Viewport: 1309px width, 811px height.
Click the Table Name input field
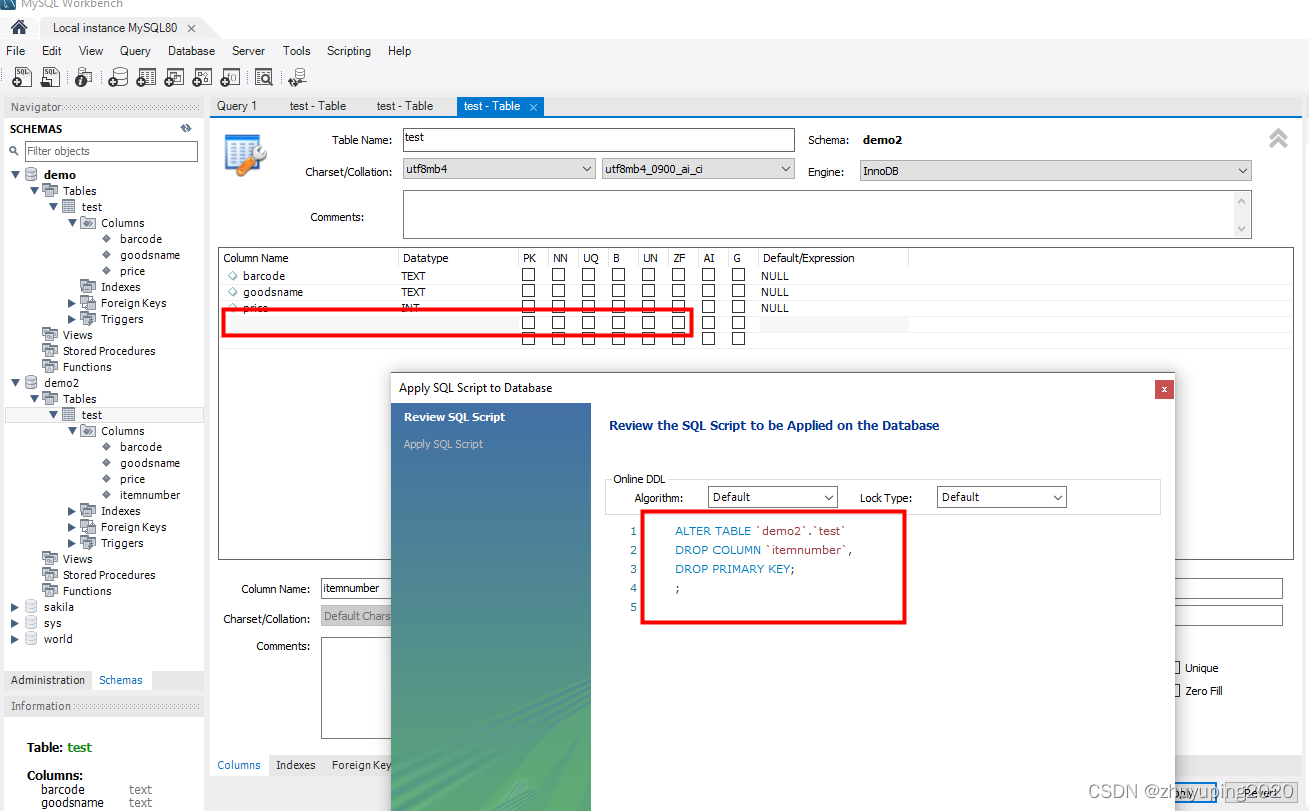[599, 139]
